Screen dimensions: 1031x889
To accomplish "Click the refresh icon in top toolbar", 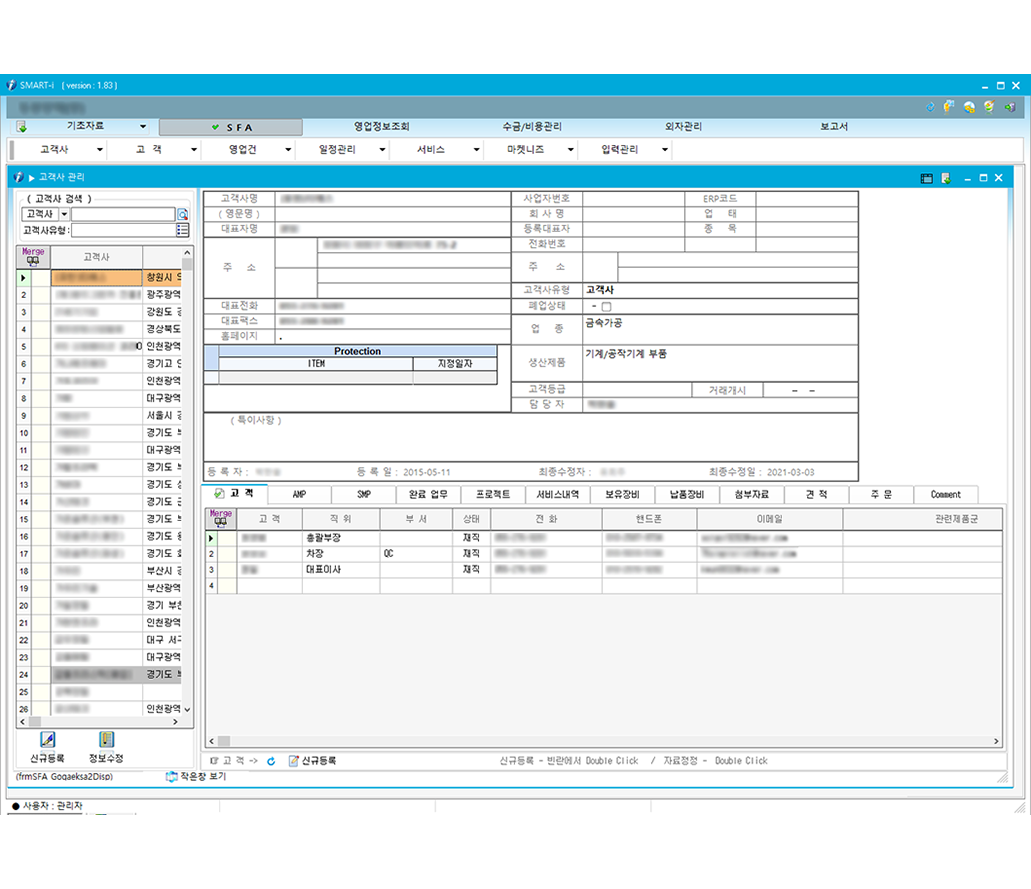I will (931, 107).
